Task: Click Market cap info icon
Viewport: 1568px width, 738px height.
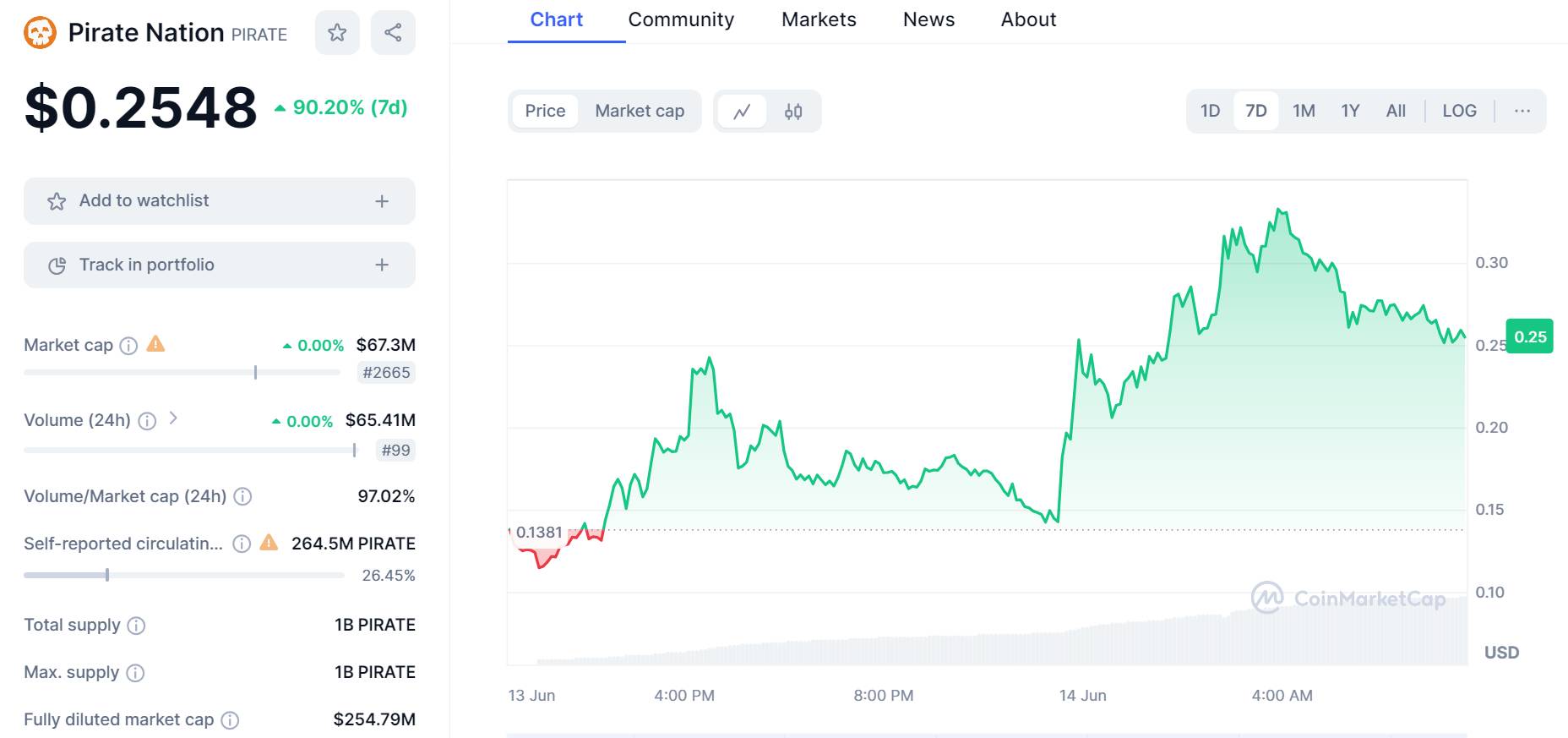Action: click(128, 346)
